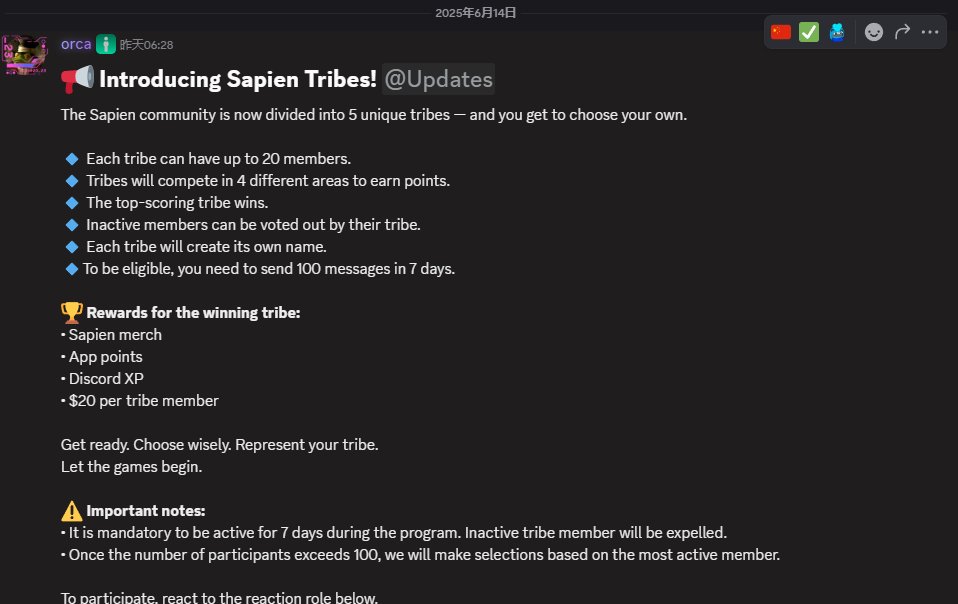Click the 昨天06:28 message timestamp
The height and width of the screenshot is (604, 958).
[146, 45]
